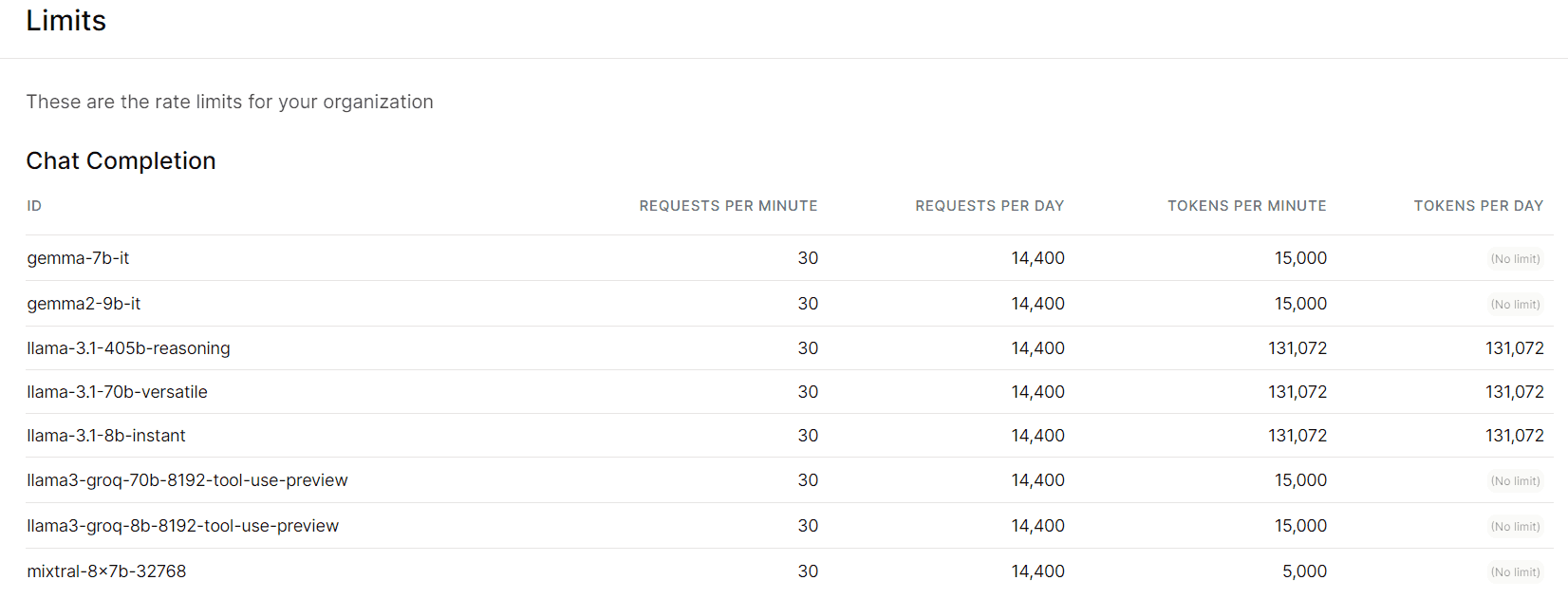Click the Chat Completion section heading
This screenshot has height=599, width=1568.
click(121, 160)
